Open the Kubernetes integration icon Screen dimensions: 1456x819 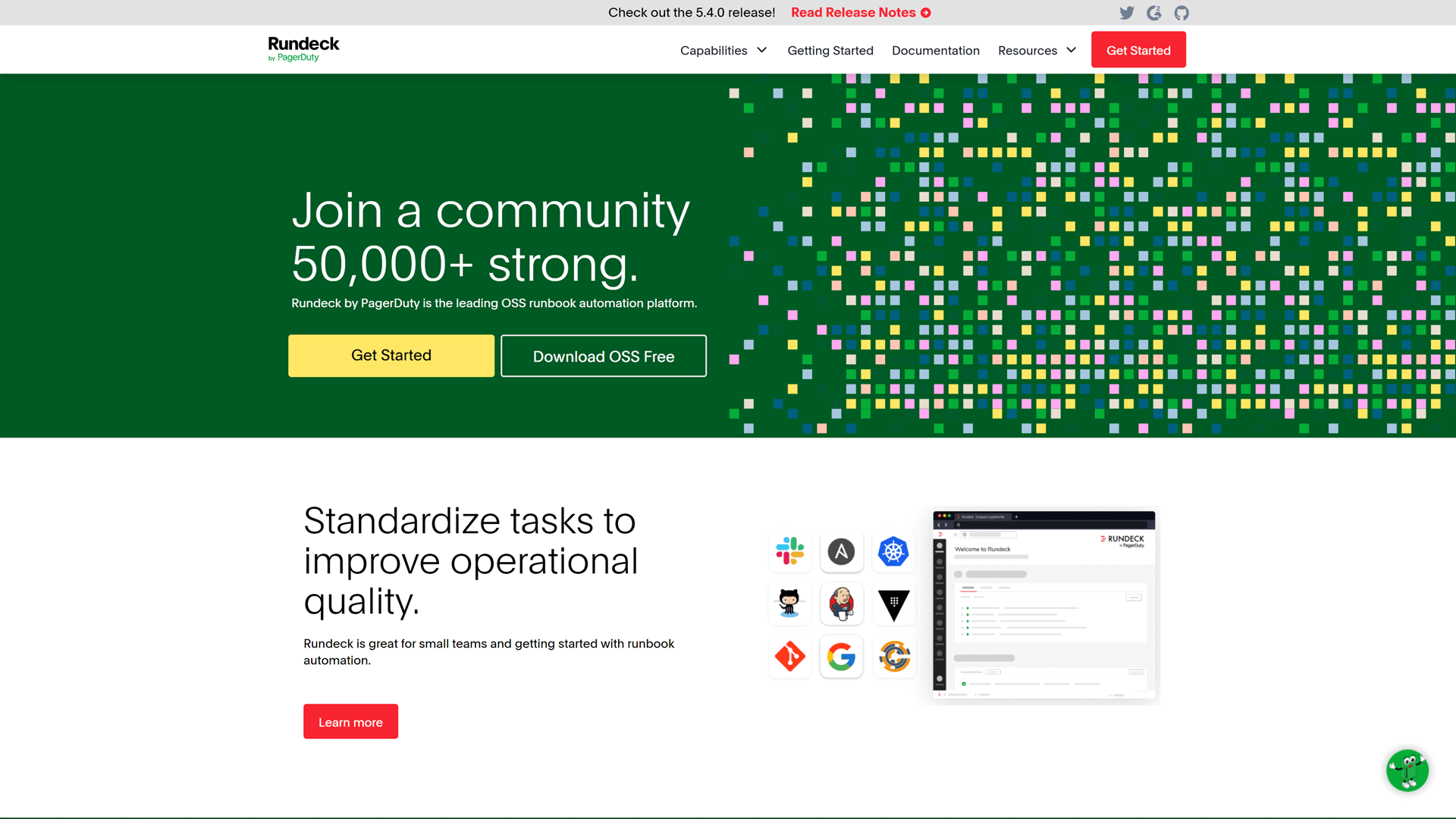[x=893, y=551]
